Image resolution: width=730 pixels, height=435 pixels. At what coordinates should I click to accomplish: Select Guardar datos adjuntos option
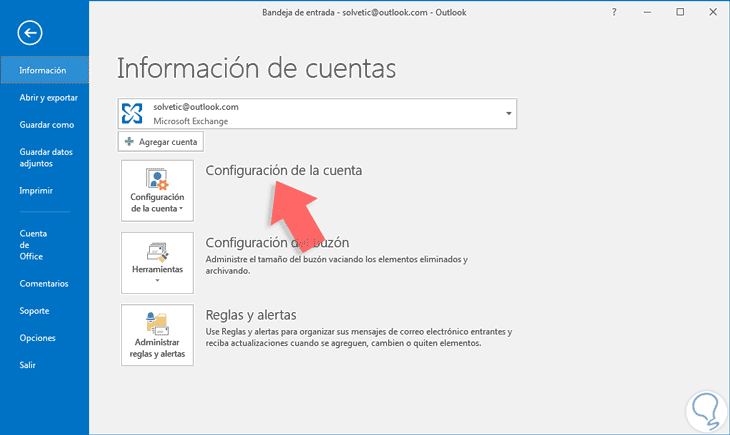[46, 157]
